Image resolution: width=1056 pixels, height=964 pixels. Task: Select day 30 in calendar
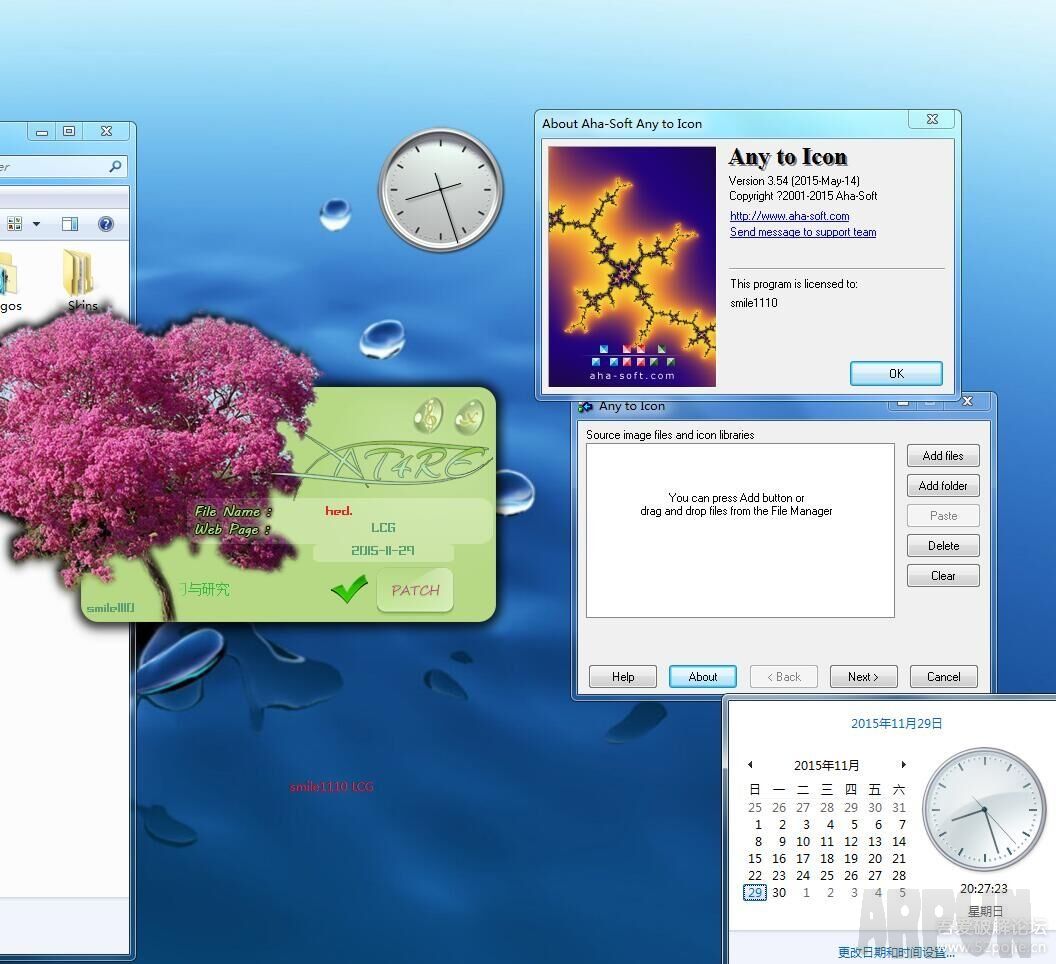779,893
